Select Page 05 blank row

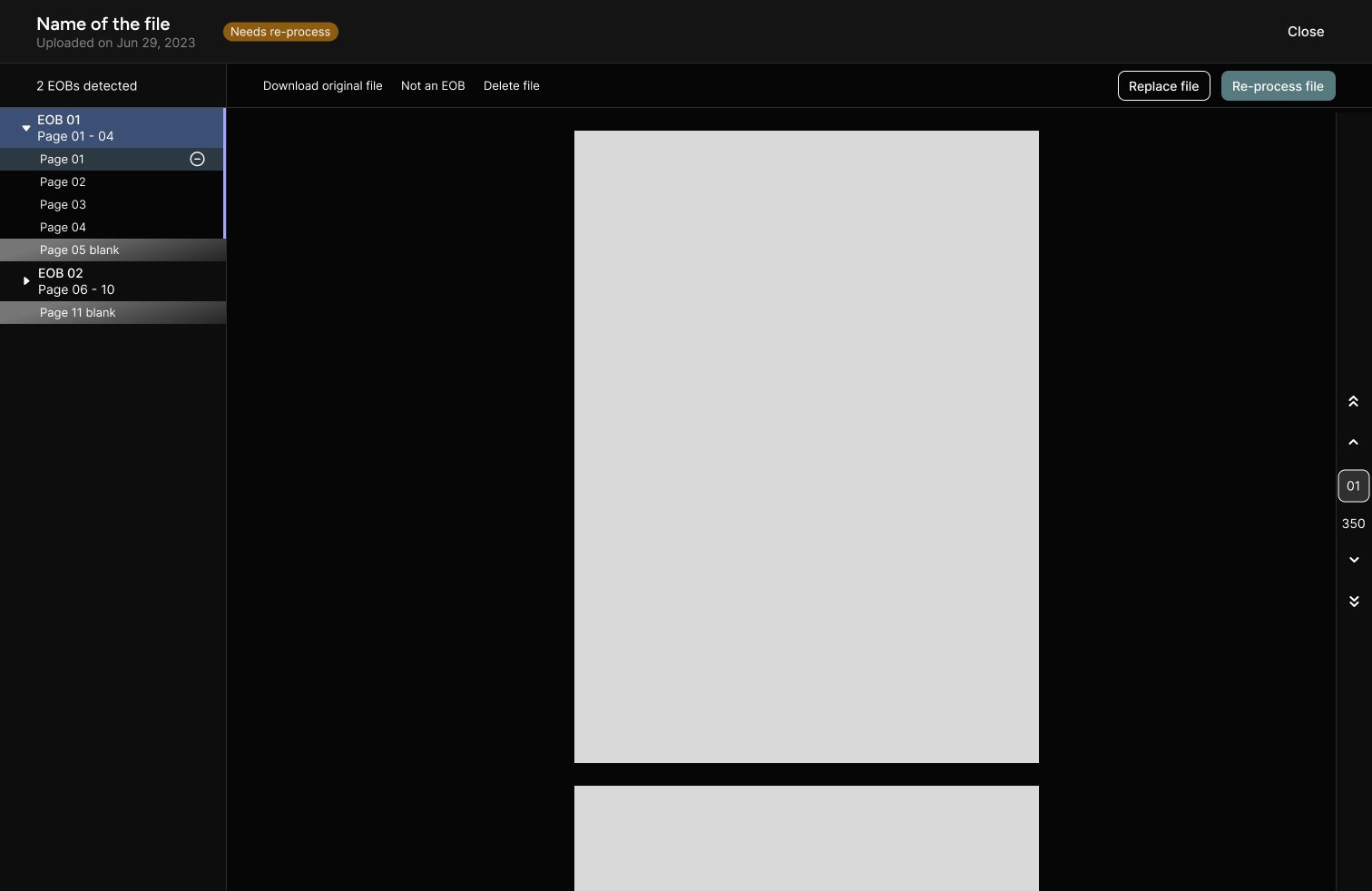(113, 250)
